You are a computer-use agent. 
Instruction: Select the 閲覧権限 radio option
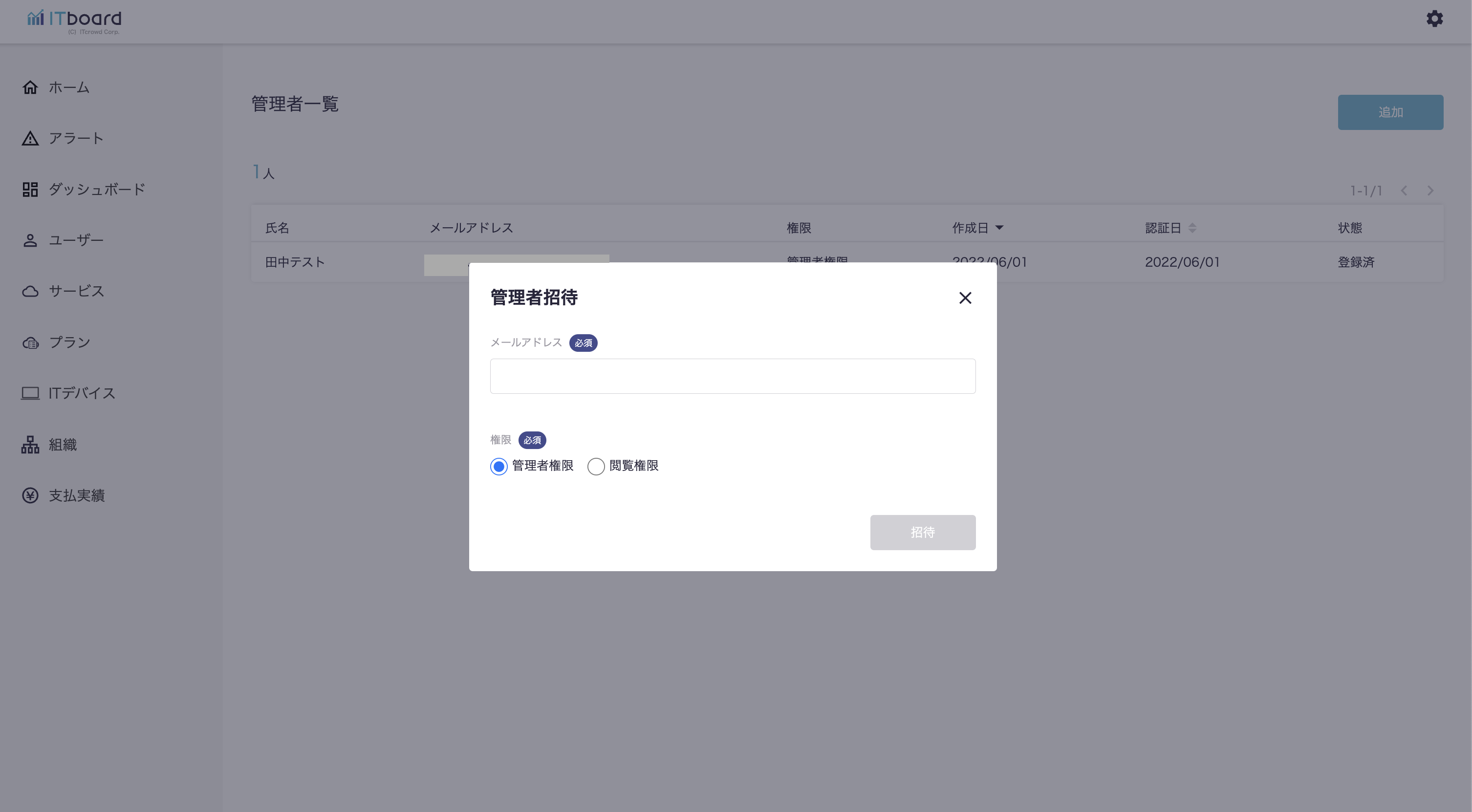click(x=596, y=466)
